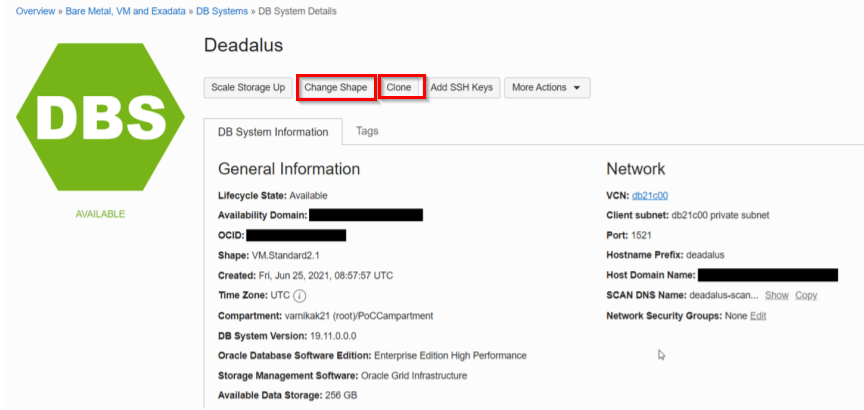Viewport: 864px width, 410px height.
Task: Click the Change Shape button
Action: click(336, 88)
